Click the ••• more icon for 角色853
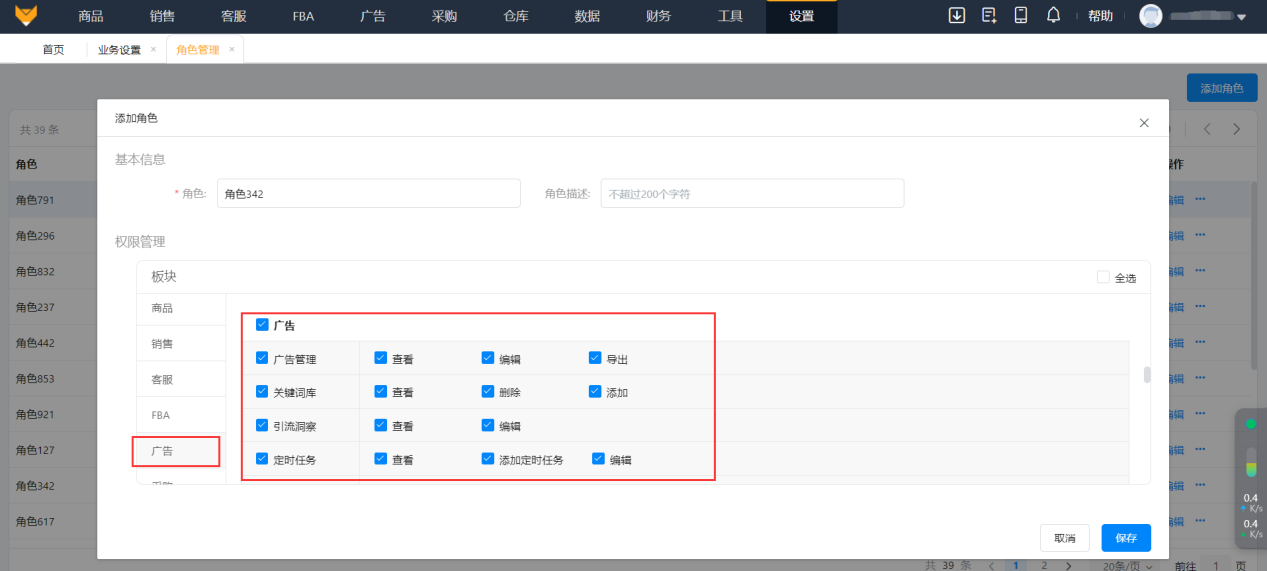This screenshot has width=1267, height=571. [x=1200, y=378]
